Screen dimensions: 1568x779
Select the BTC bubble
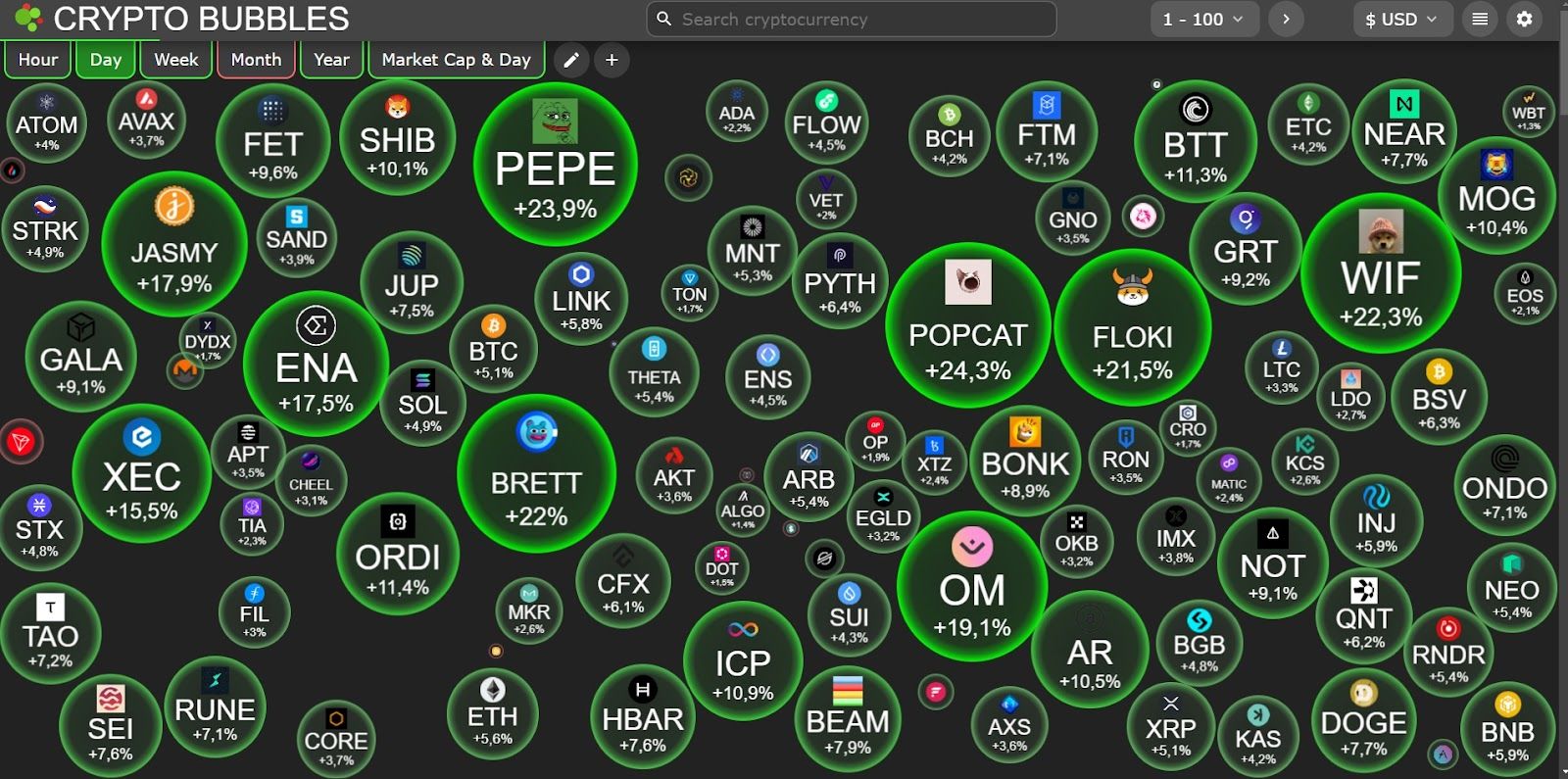[x=493, y=348]
